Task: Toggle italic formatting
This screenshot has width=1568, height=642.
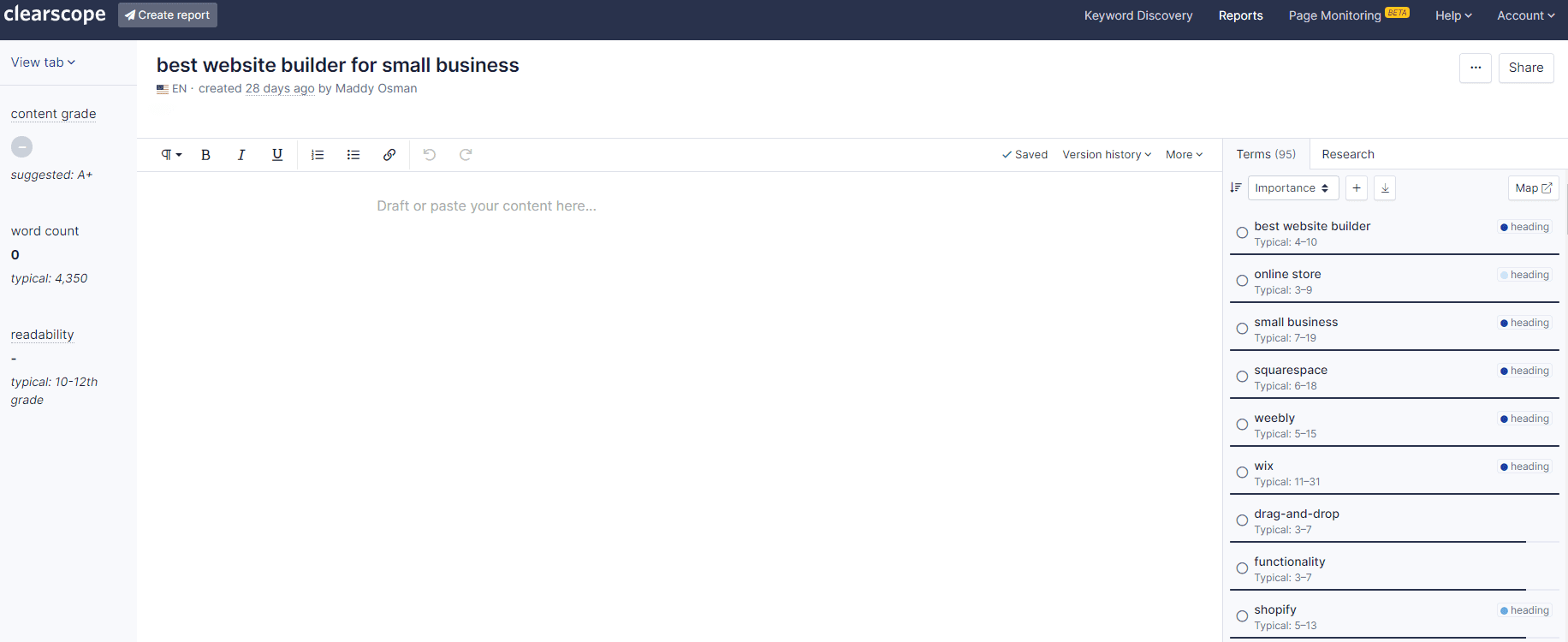Action: click(241, 155)
